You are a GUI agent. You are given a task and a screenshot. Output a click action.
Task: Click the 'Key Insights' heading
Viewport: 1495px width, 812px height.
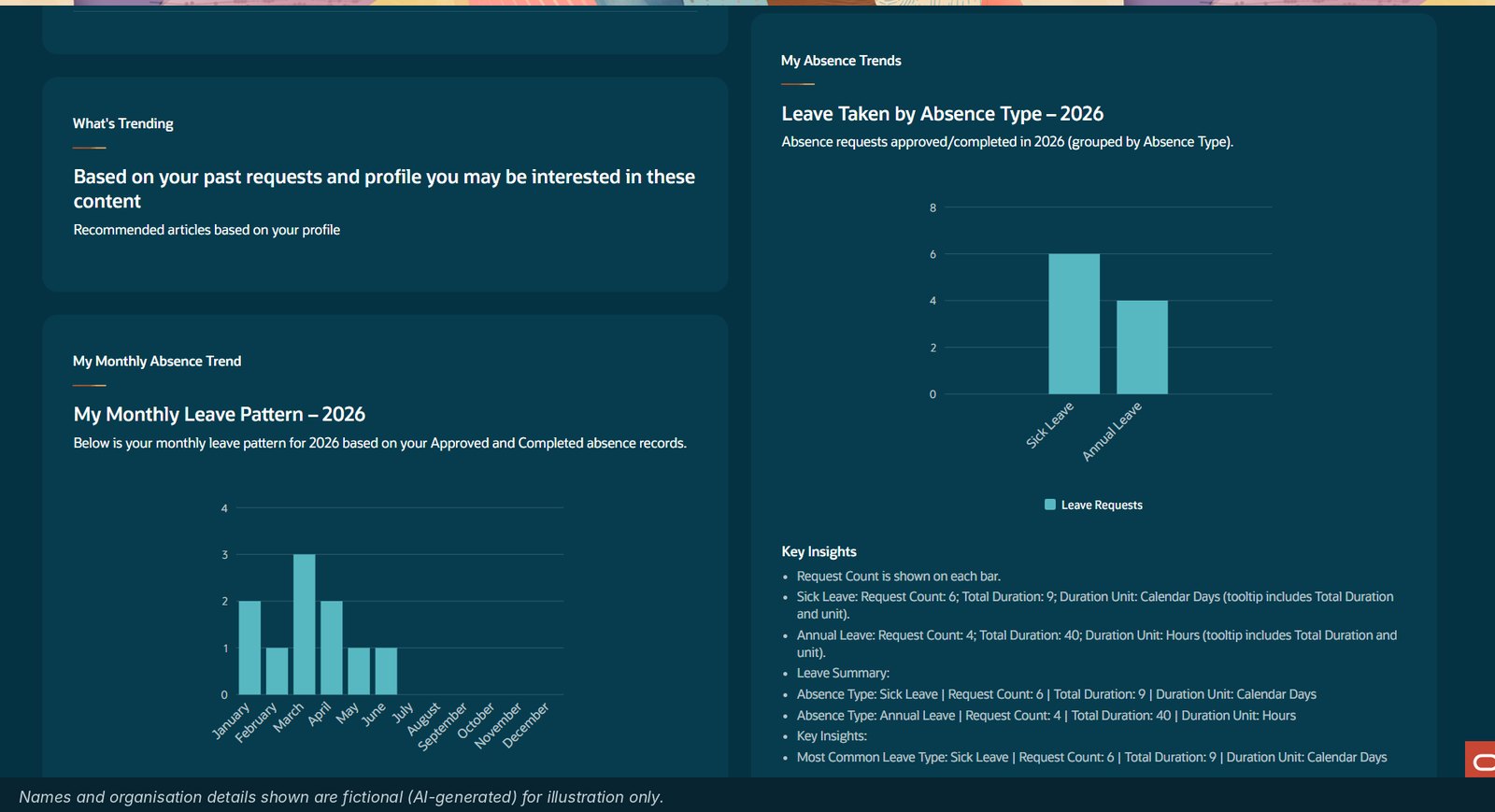tap(819, 551)
